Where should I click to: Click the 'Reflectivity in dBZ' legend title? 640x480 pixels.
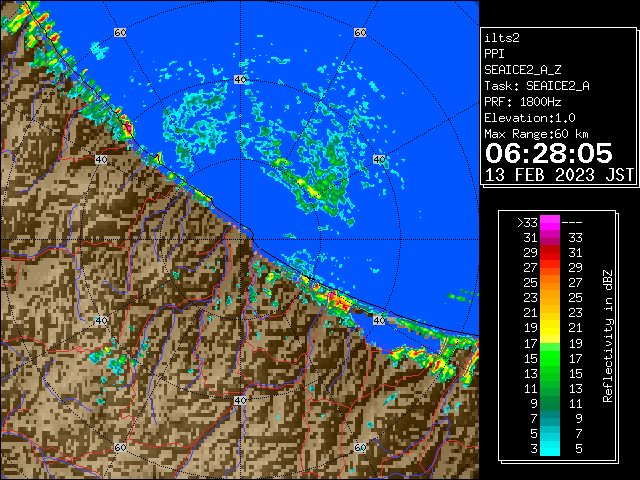tap(608, 336)
